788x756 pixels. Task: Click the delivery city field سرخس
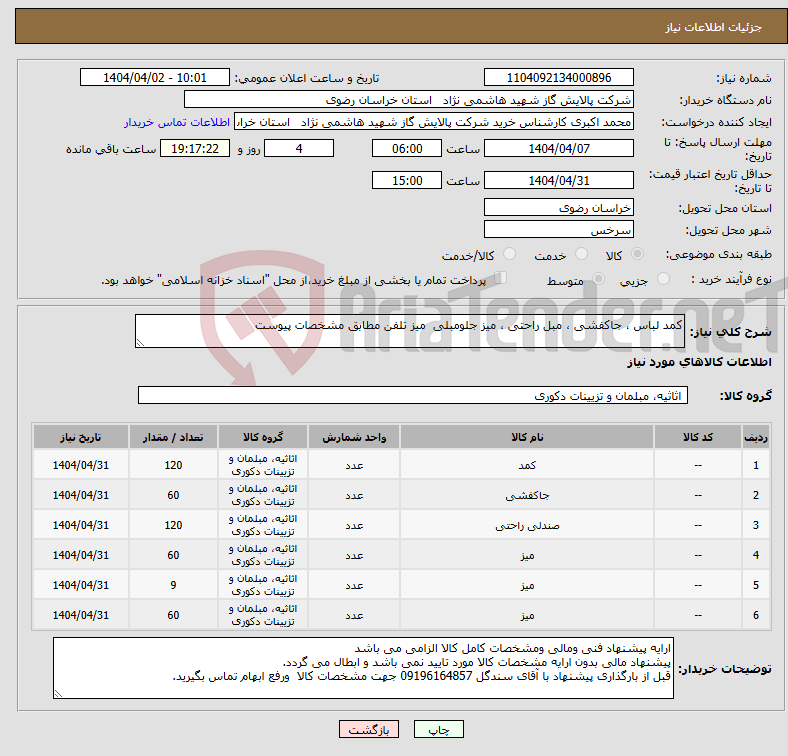[x=558, y=229]
